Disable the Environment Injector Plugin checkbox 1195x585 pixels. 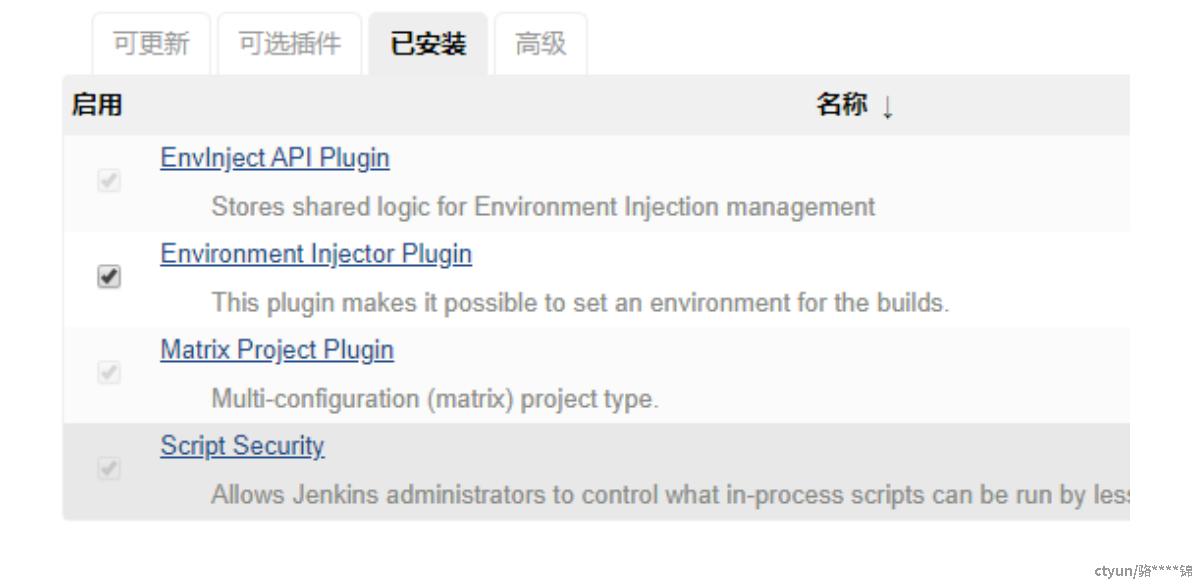109,277
